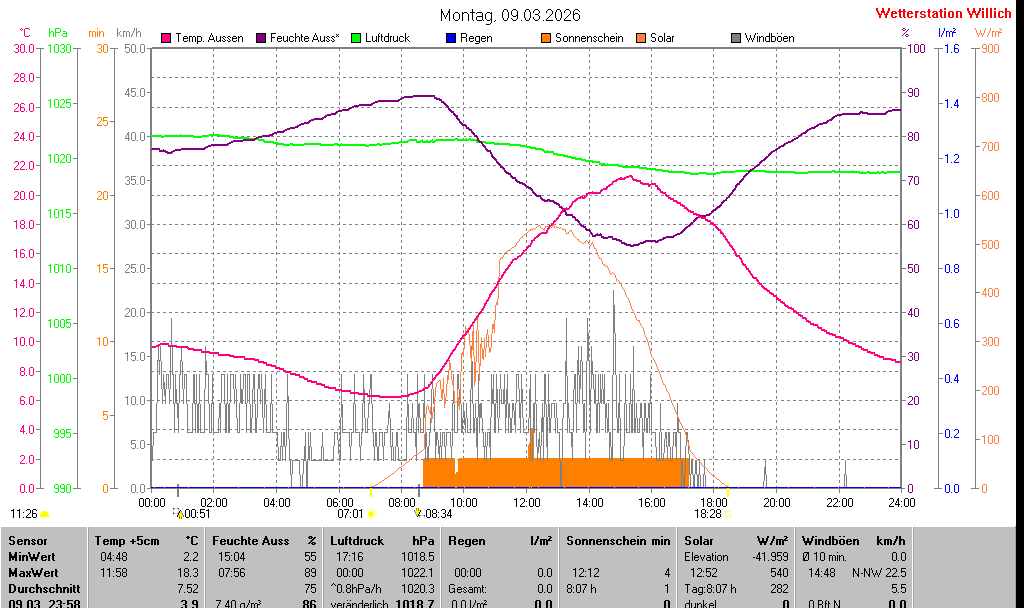1024x608 pixels.
Task: Click the Wetterstation Willich title
Action: 943,14
